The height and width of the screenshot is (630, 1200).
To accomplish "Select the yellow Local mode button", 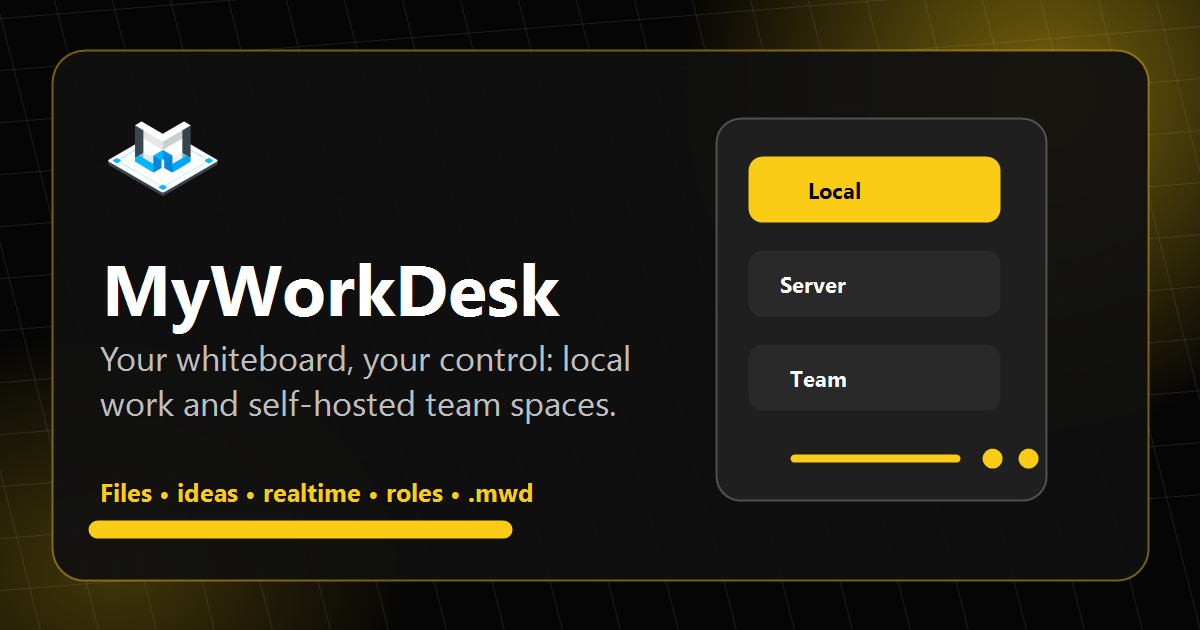I will (x=874, y=189).
